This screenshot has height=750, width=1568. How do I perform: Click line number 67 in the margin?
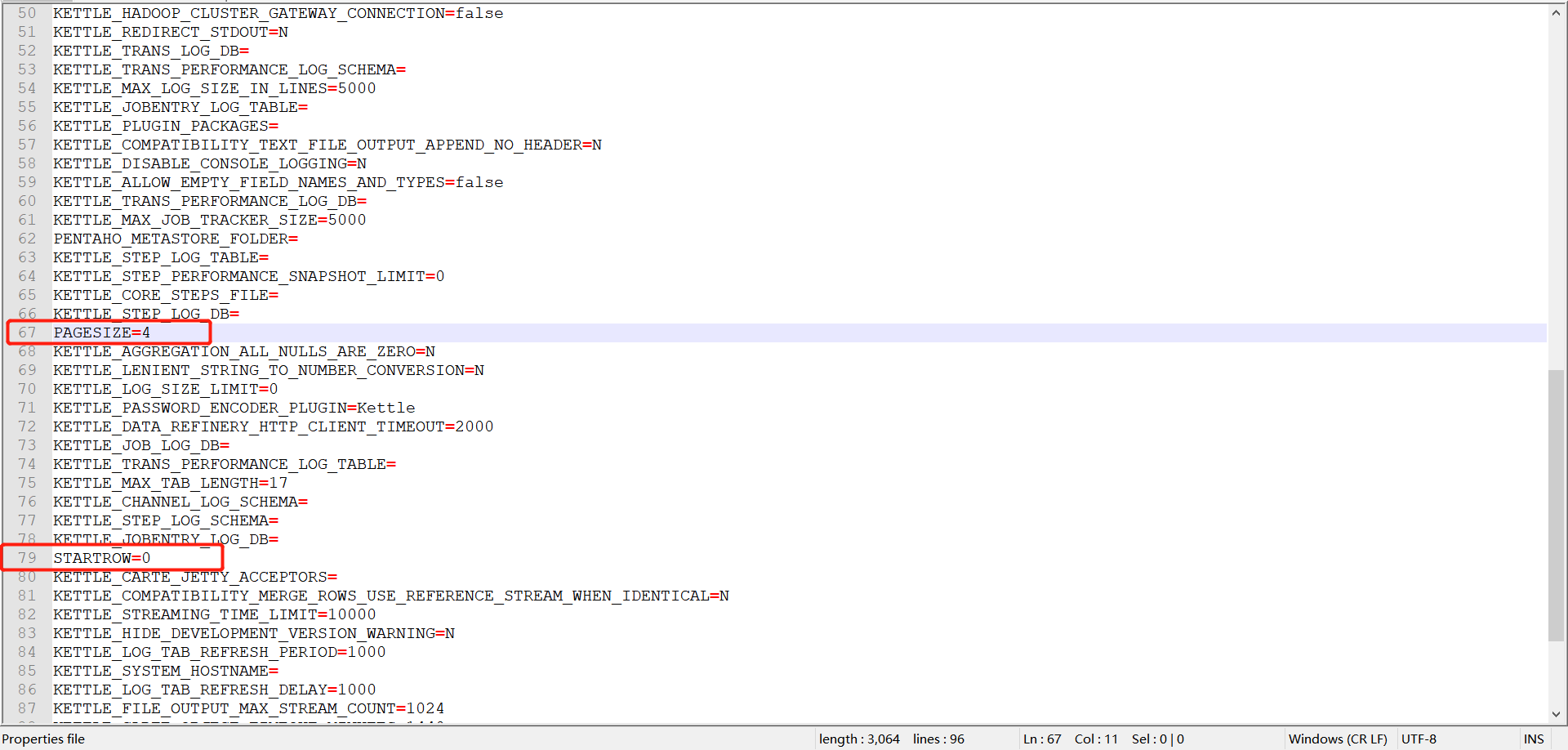tap(27, 333)
